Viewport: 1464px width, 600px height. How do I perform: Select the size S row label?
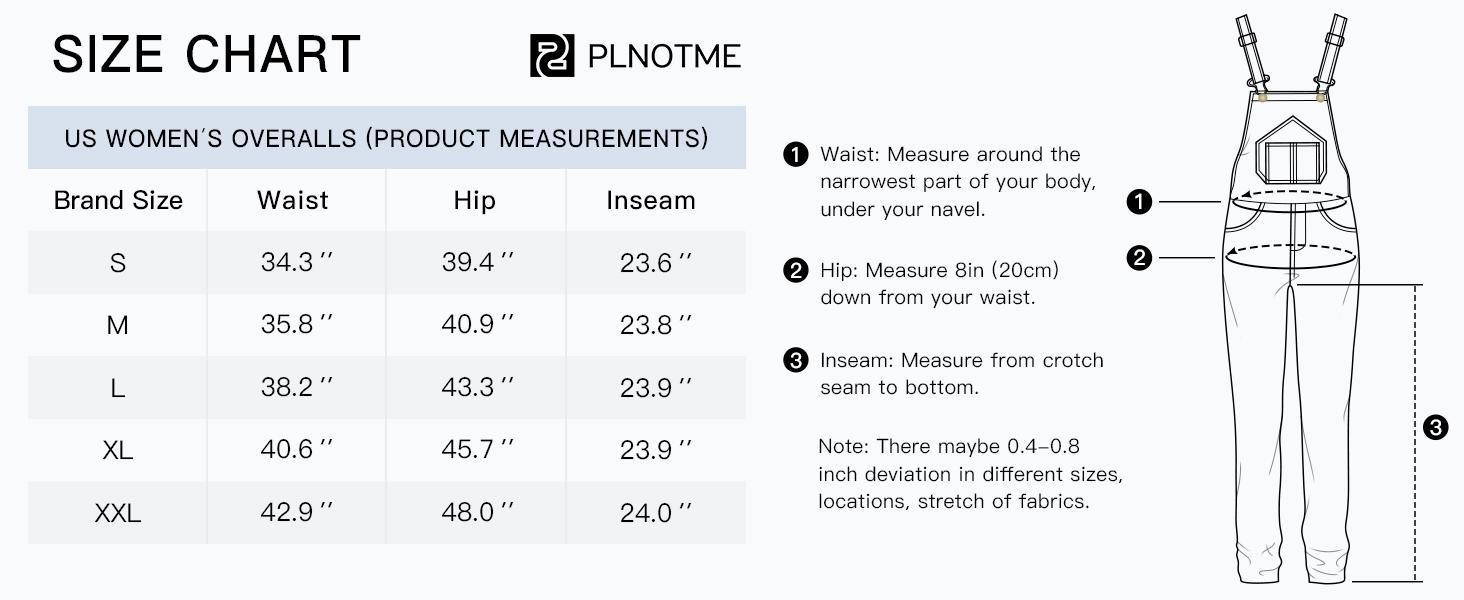tap(118, 263)
